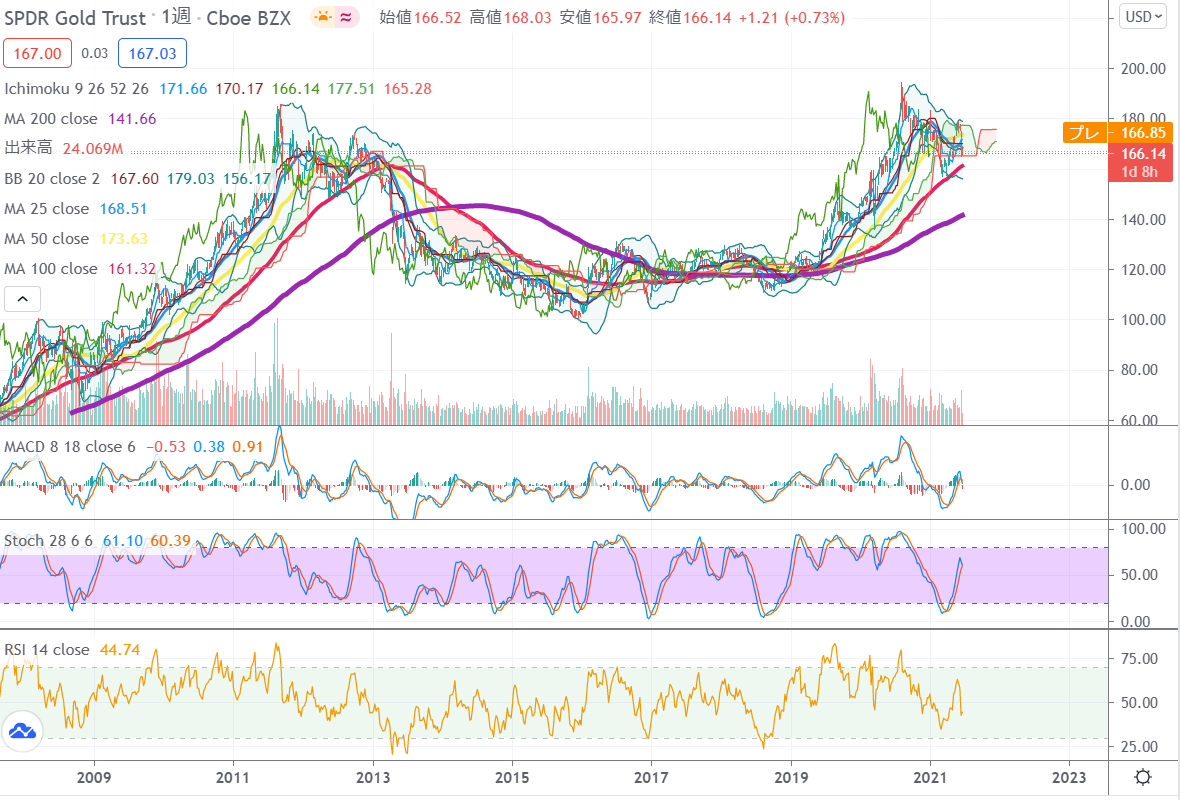This screenshot has height=800, width=1180.
Task: Select the Stoch 28 6 6 indicator legend
Action: [49, 541]
